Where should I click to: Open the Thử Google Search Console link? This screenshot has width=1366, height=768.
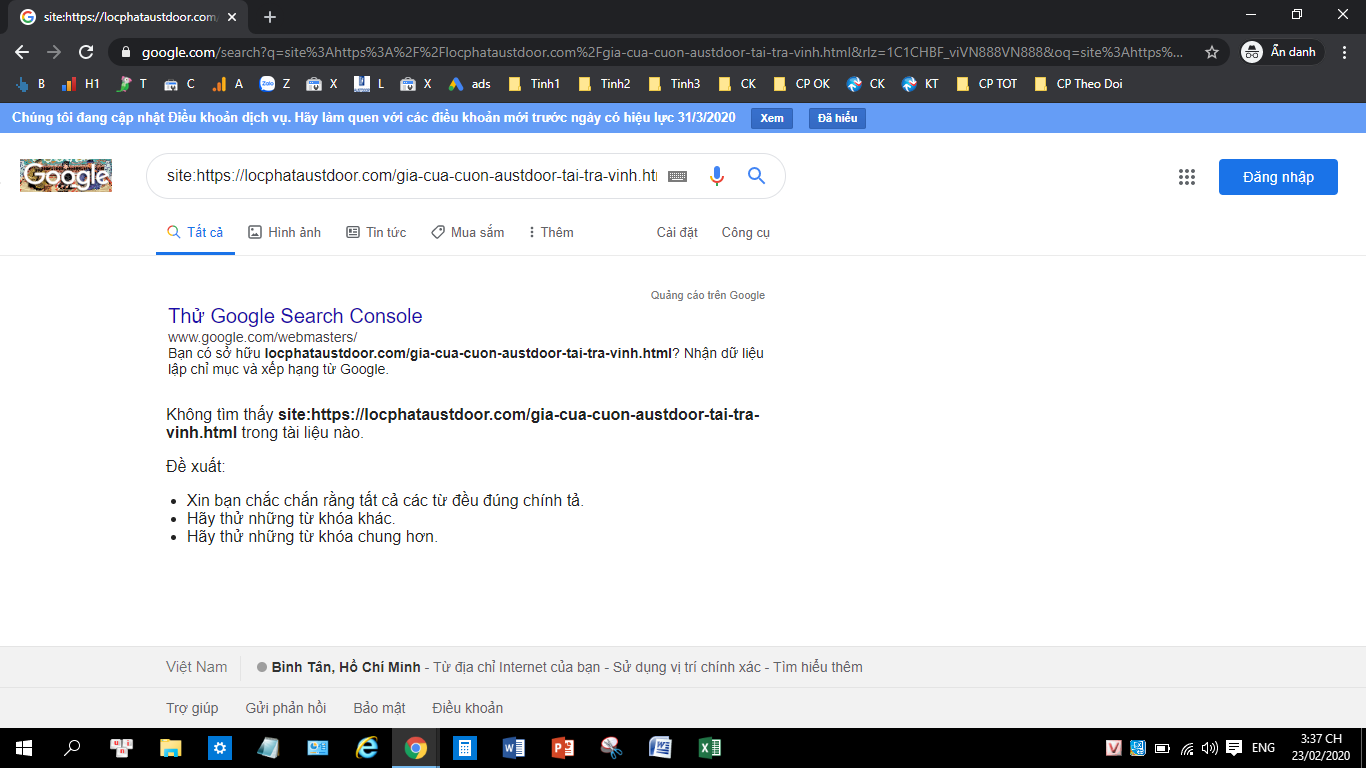(295, 316)
